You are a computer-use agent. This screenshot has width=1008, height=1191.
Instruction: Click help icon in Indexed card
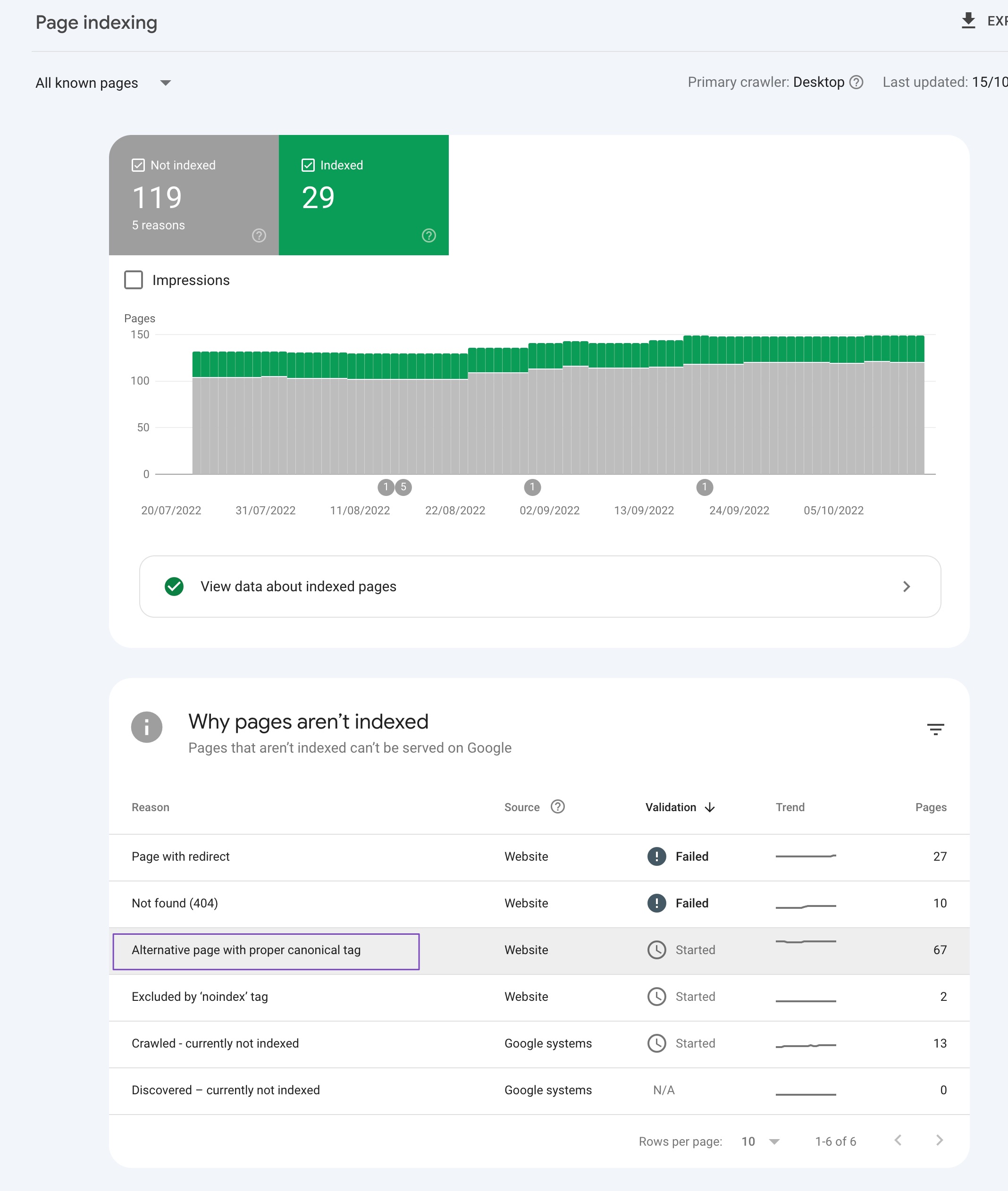428,235
